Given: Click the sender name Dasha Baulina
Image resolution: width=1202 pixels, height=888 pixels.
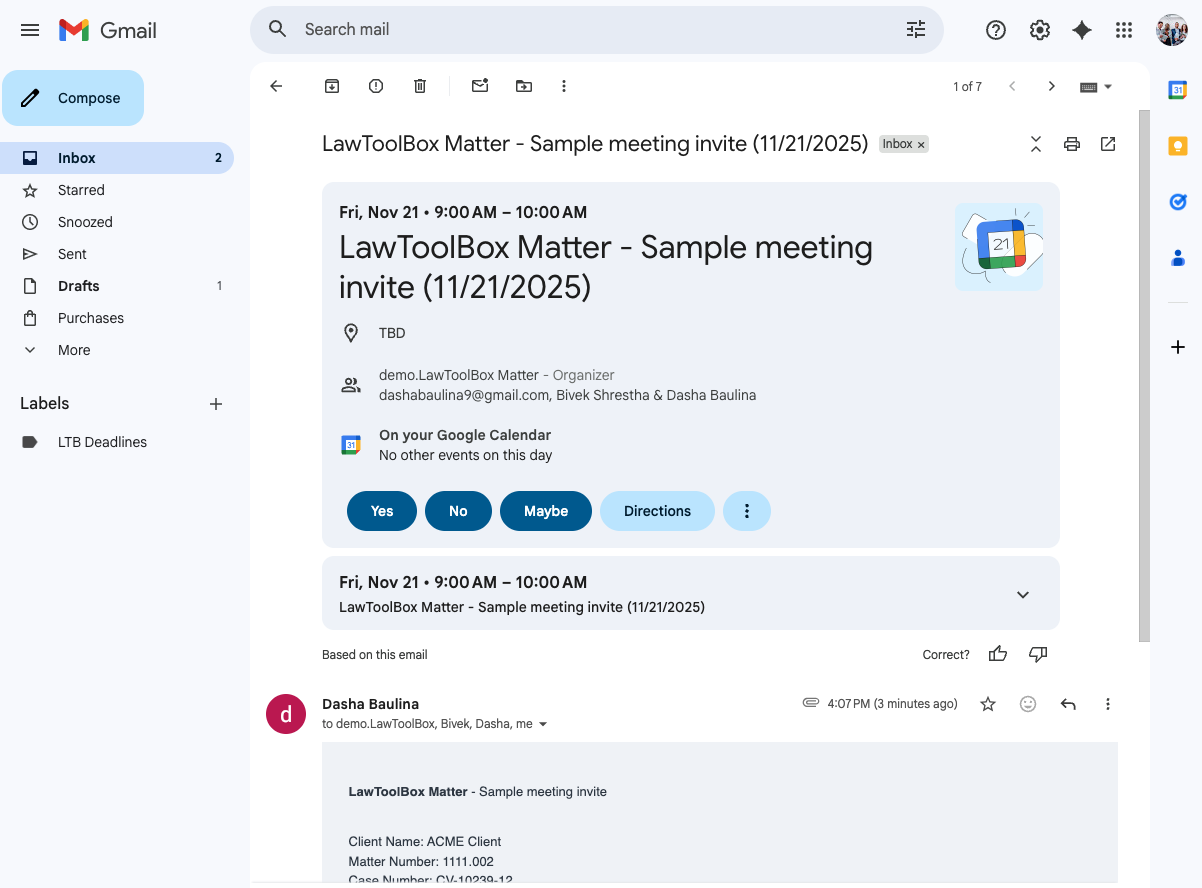Looking at the screenshot, I should (x=371, y=704).
